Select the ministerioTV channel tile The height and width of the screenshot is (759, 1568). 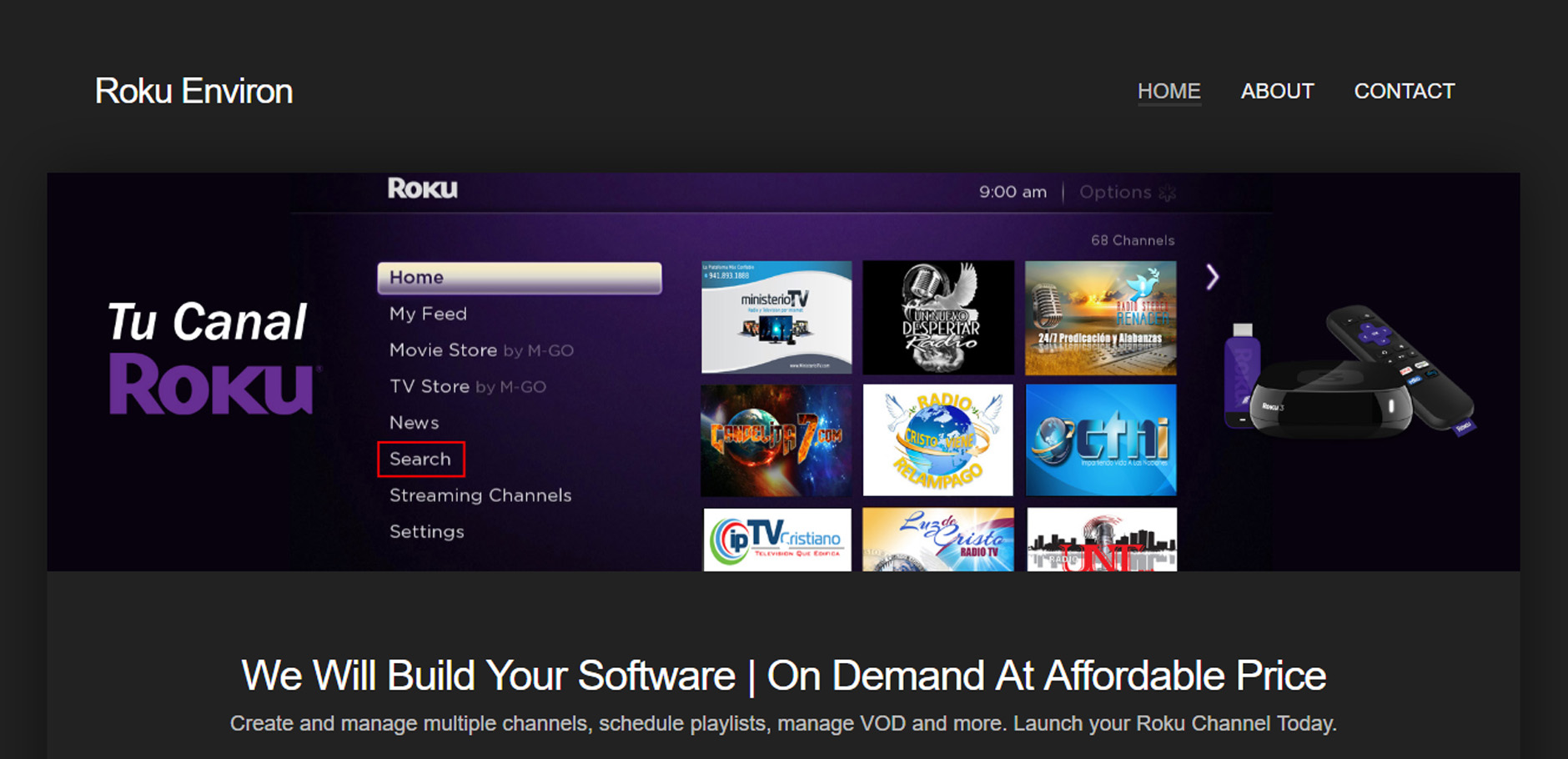click(776, 317)
